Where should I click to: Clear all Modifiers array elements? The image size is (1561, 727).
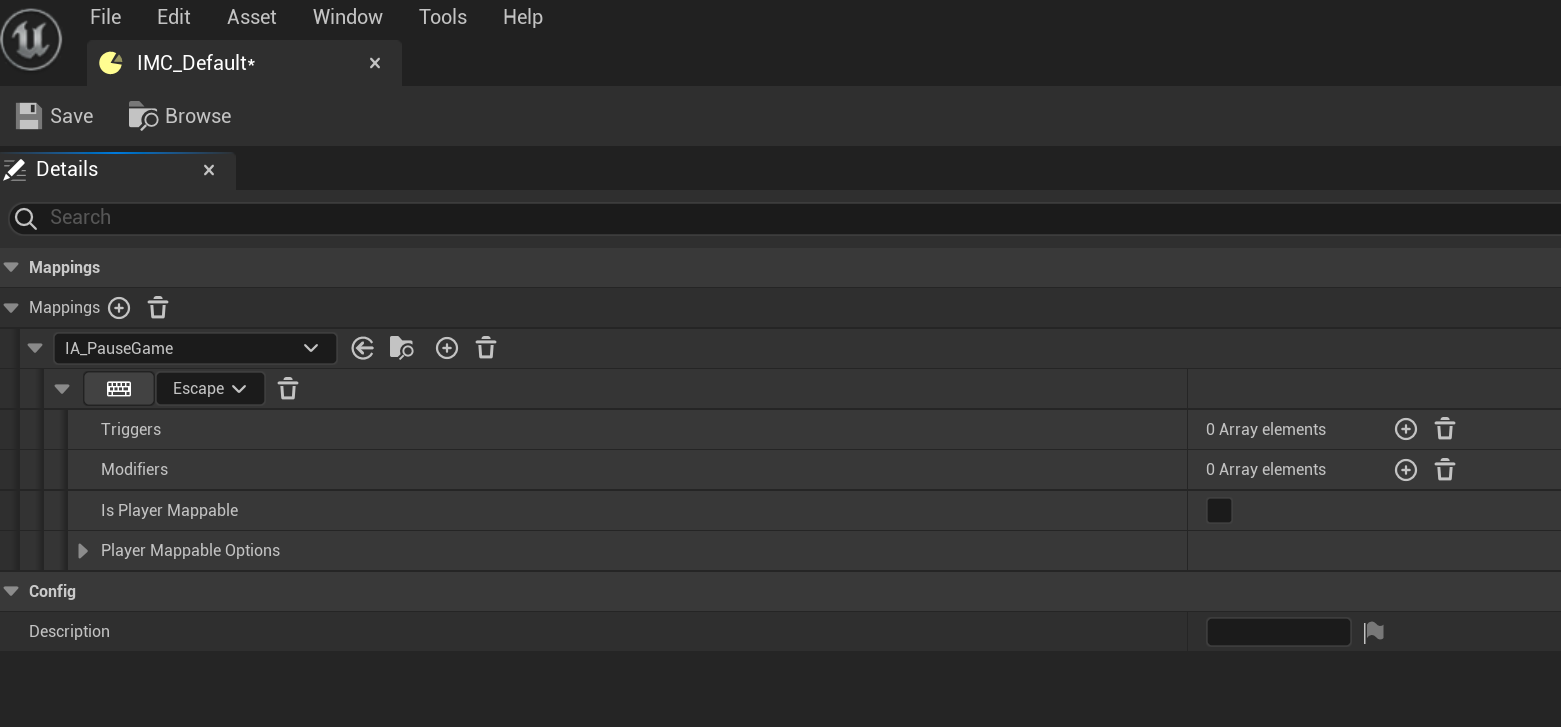[1445, 470]
